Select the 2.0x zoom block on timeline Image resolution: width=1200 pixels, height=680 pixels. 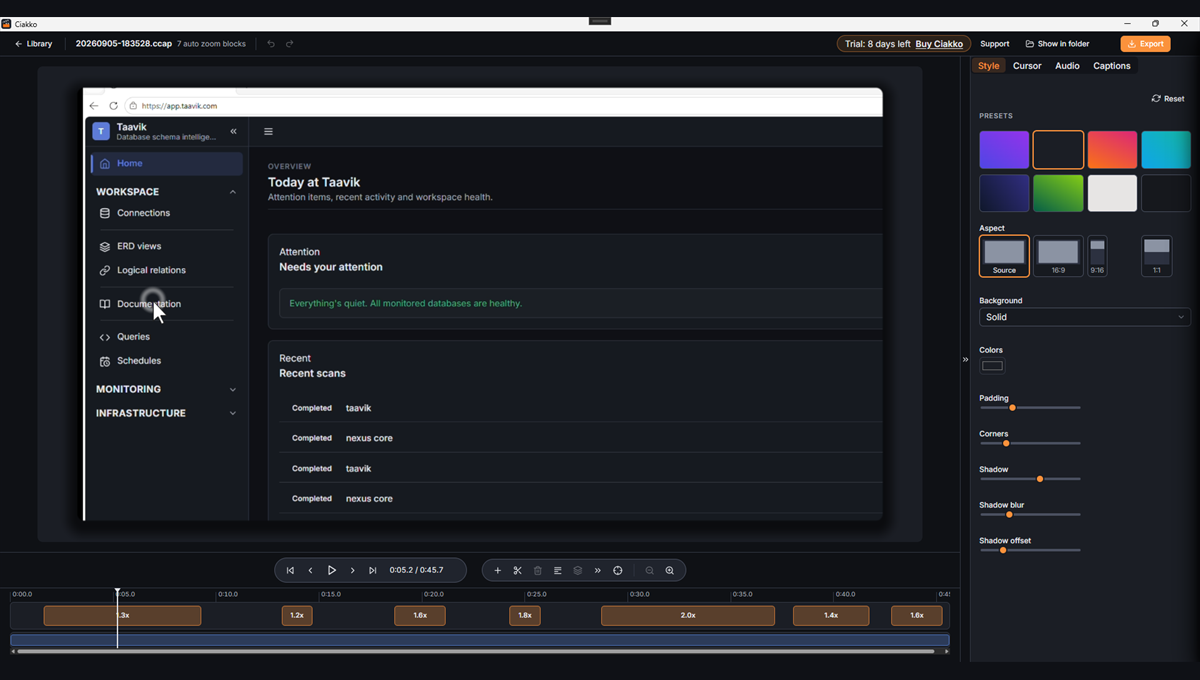click(688, 616)
